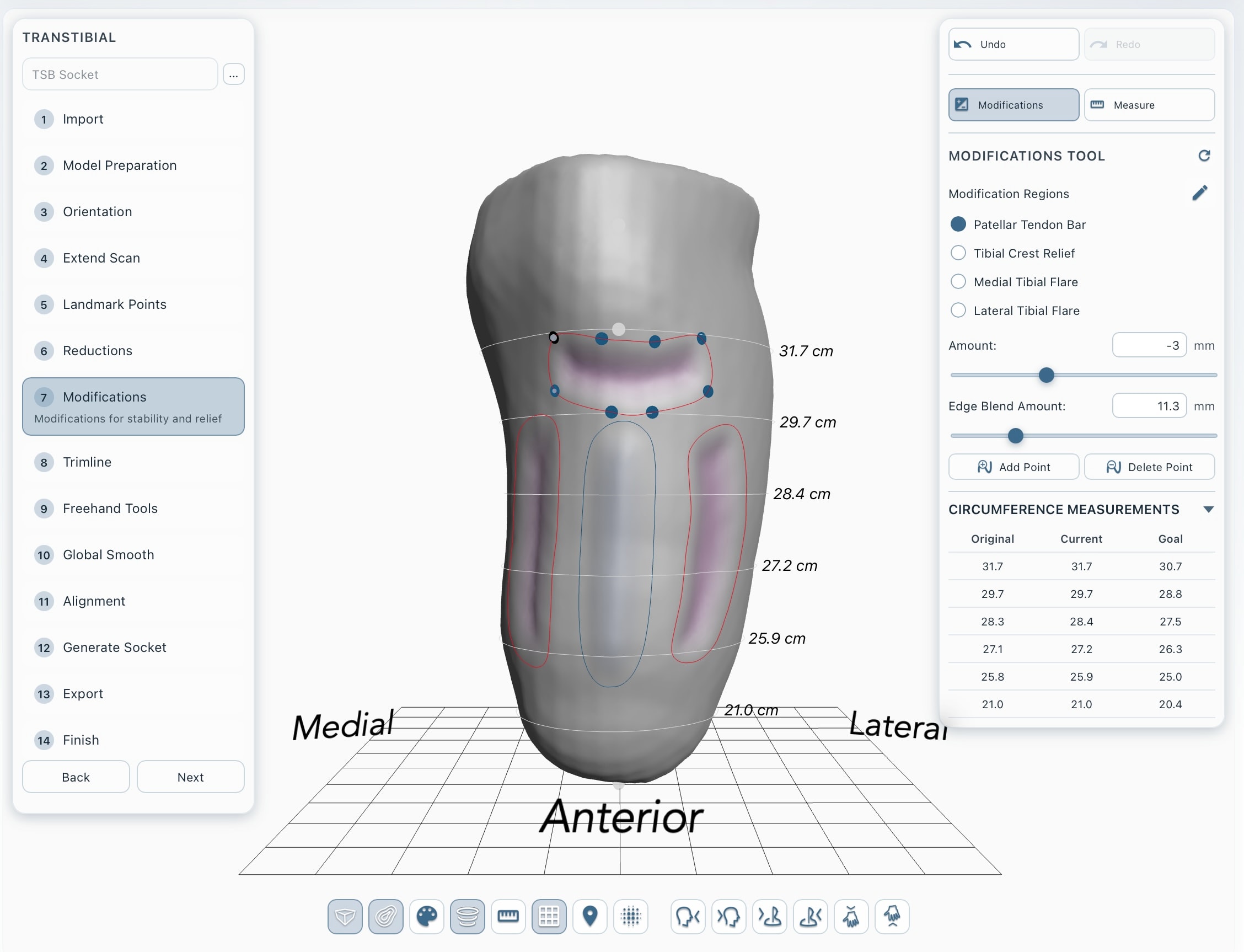
Task: Click the Next button
Action: pyautogui.click(x=190, y=777)
